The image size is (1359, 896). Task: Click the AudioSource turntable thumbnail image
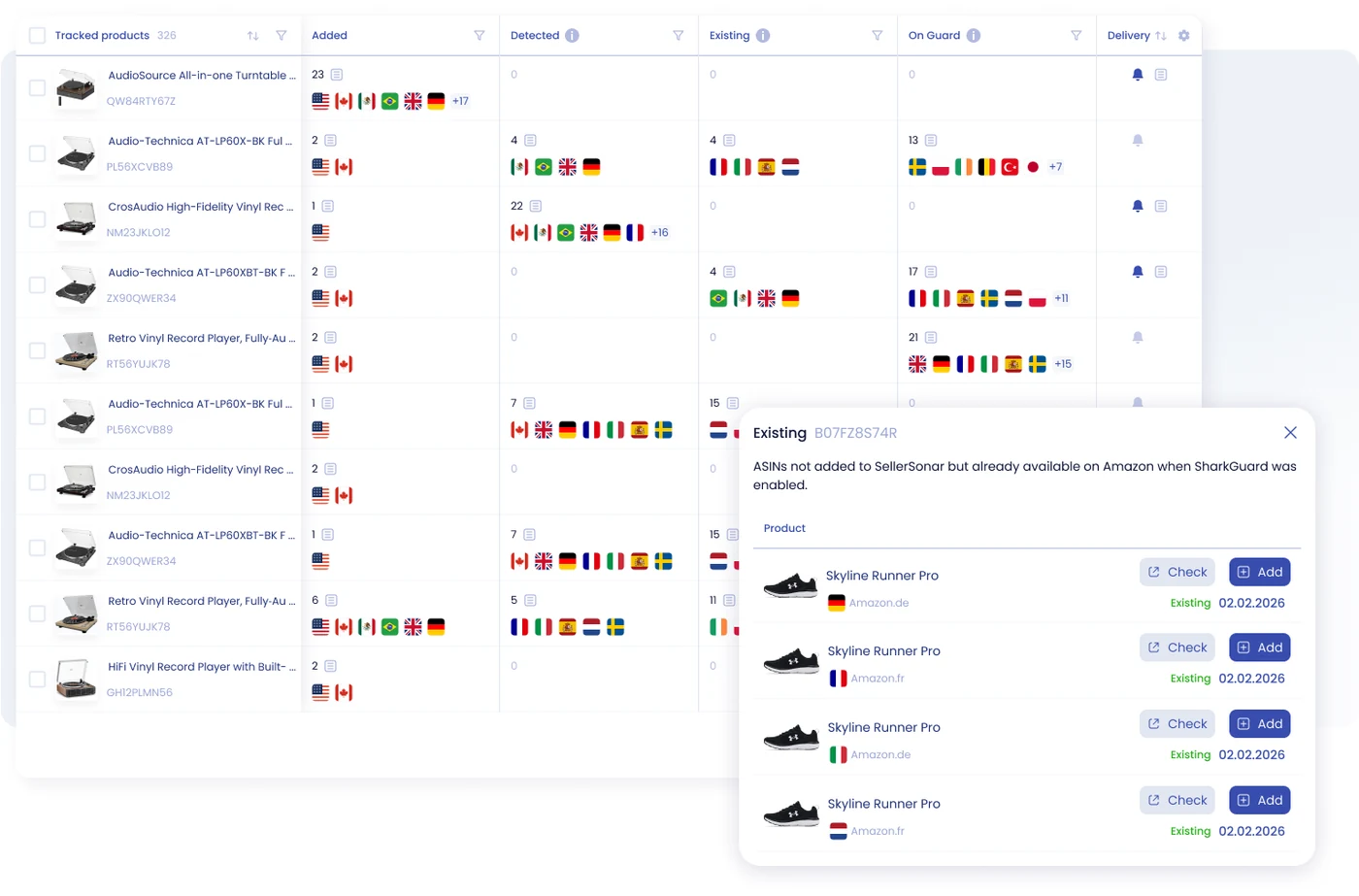click(x=76, y=87)
